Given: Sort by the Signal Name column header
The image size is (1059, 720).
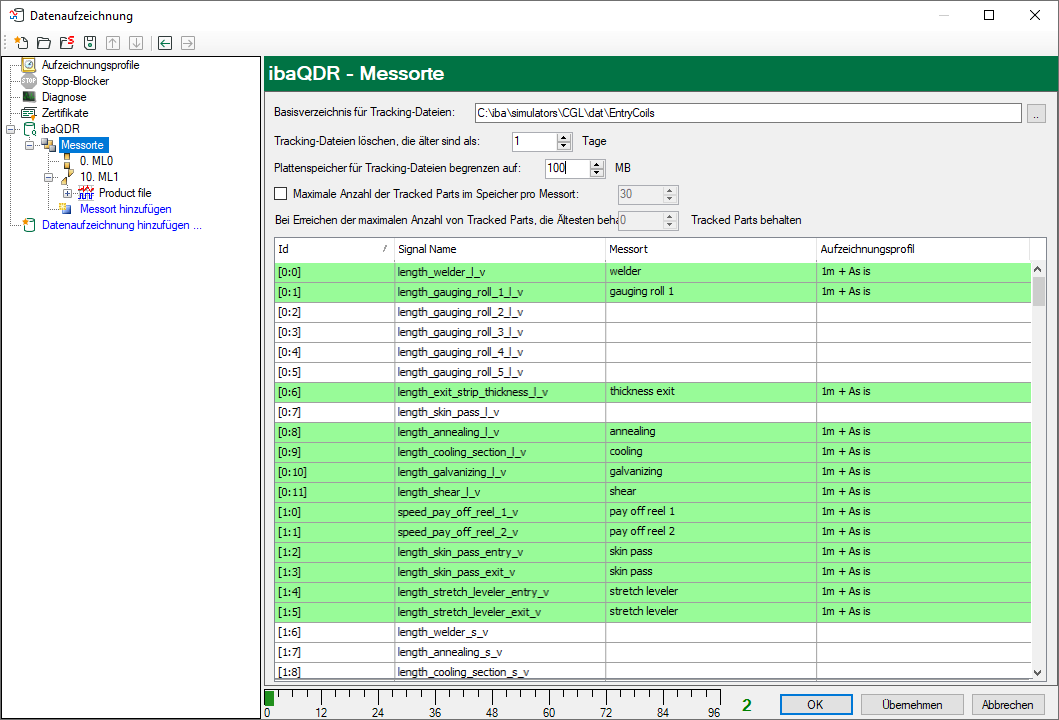Looking at the screenshot, I should (x=500, y=249).
